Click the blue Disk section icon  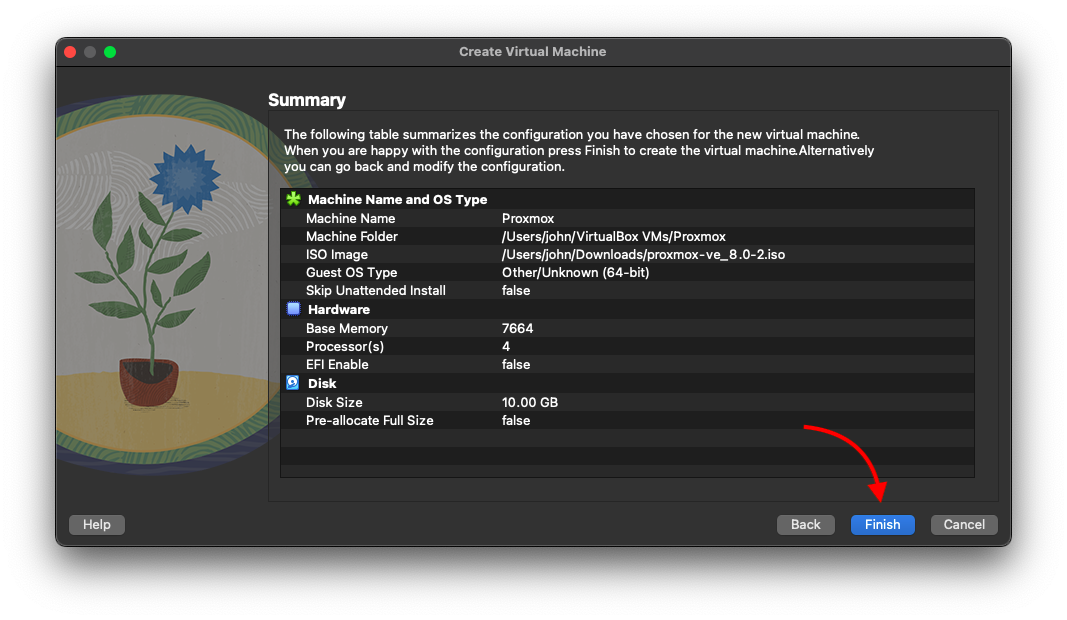pyautogui.click(x=293, y=382)
